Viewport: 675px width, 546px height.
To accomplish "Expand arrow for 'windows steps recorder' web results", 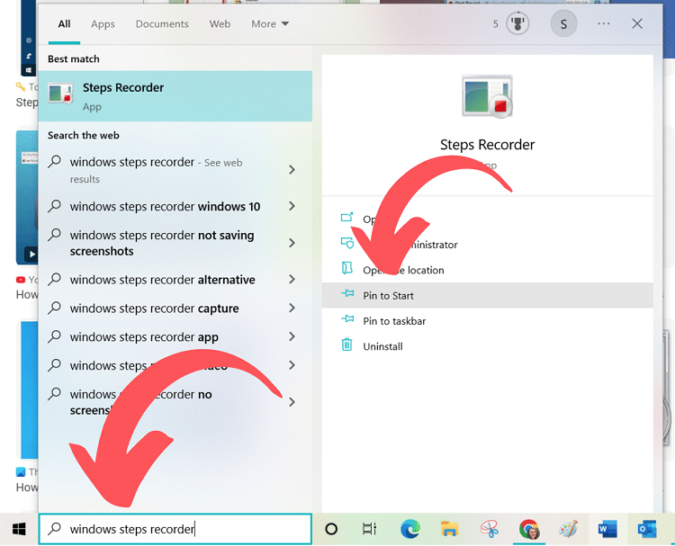I will coord(292,170).
